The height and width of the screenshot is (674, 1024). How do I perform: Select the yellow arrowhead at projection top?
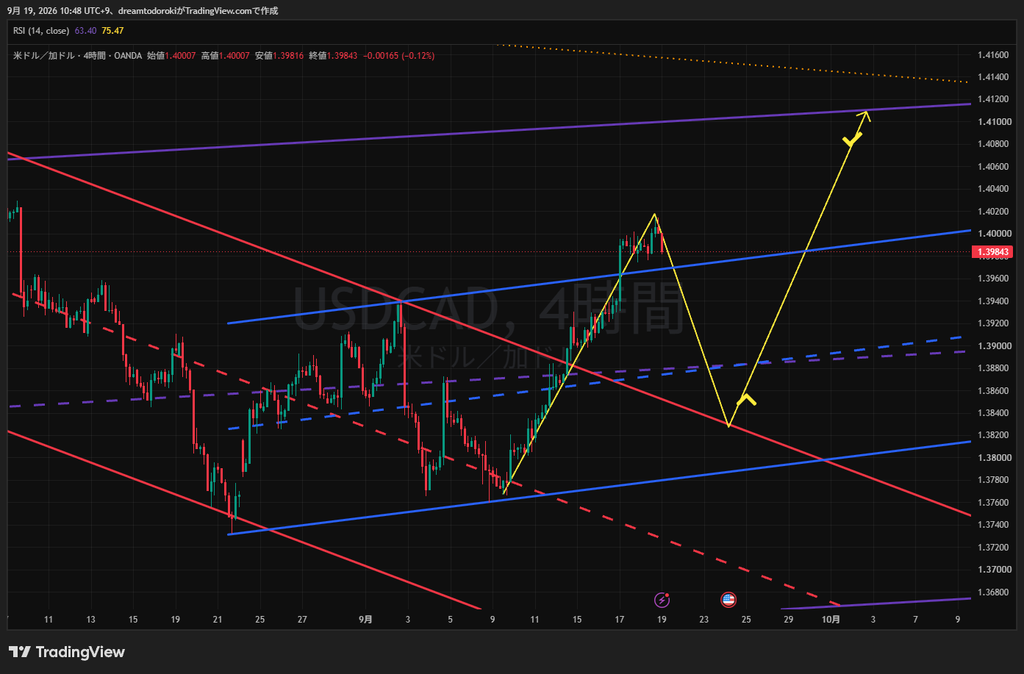click(865, 116)
